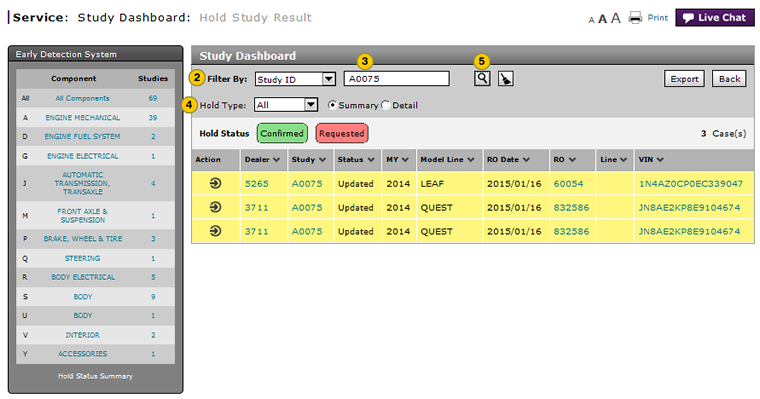Viewport: 760px width, 399px height.
Task: Click the Print link
Action: coord(657,18)
